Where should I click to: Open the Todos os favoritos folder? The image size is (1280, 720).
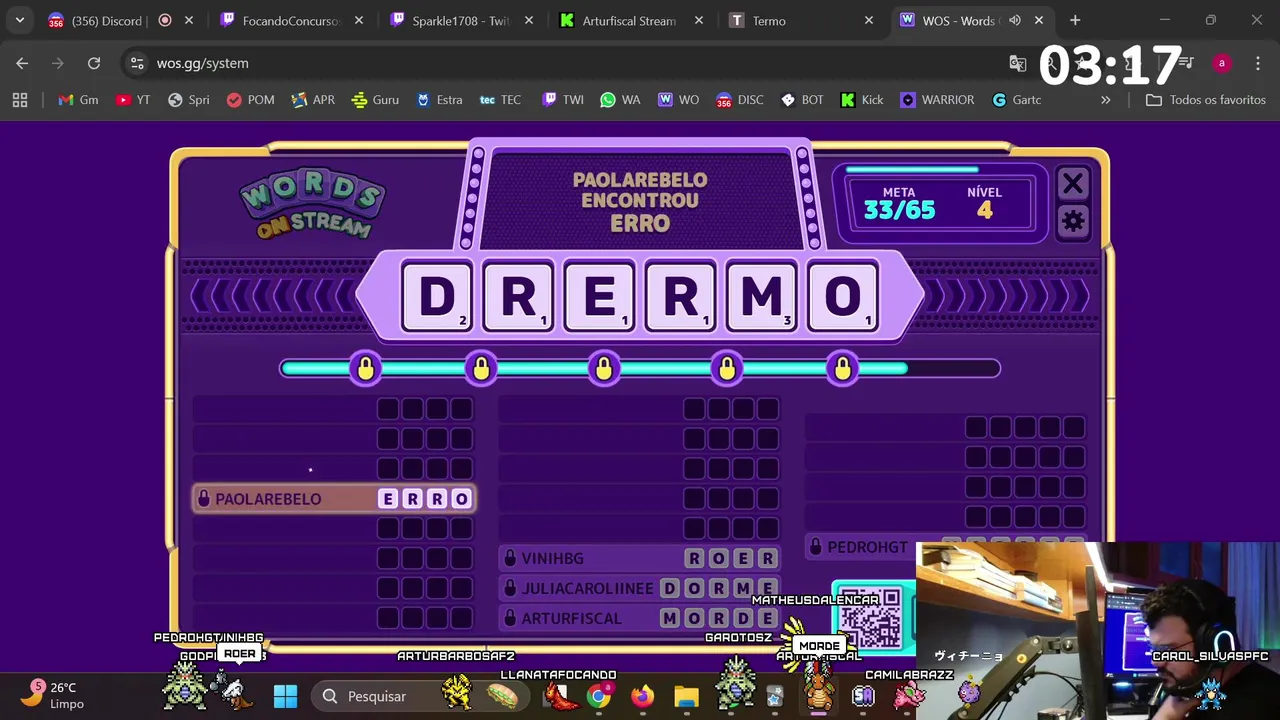[x=1205, y=100]
